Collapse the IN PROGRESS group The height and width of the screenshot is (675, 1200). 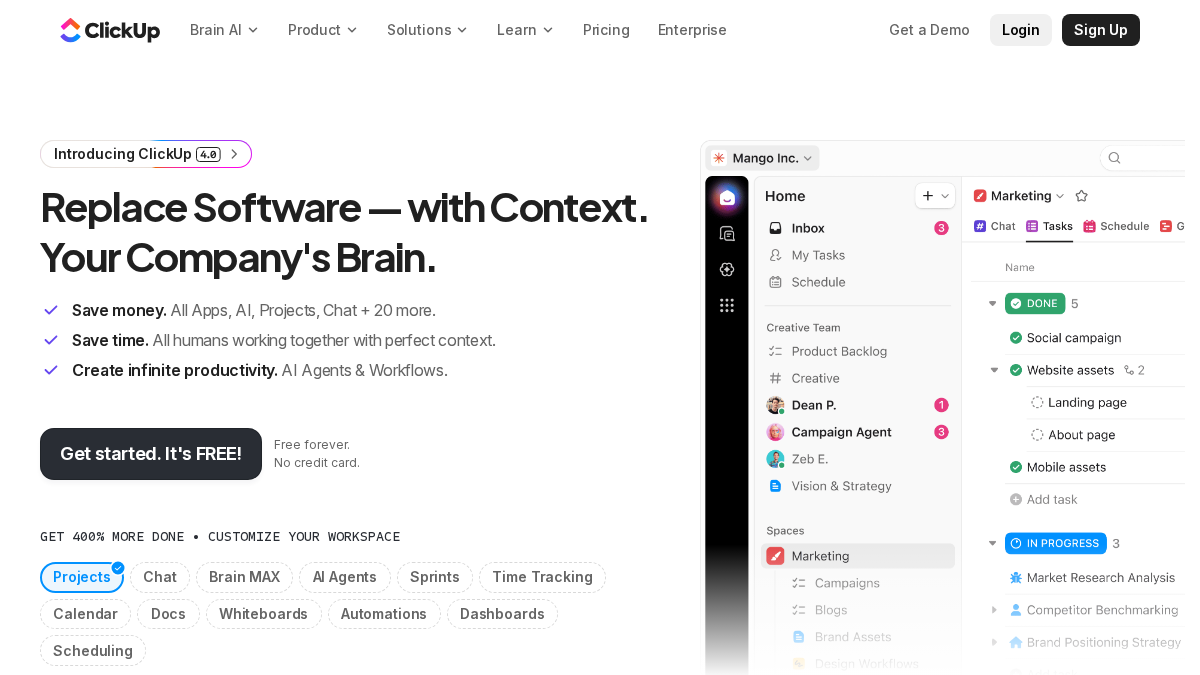click(x=992, y=543)
